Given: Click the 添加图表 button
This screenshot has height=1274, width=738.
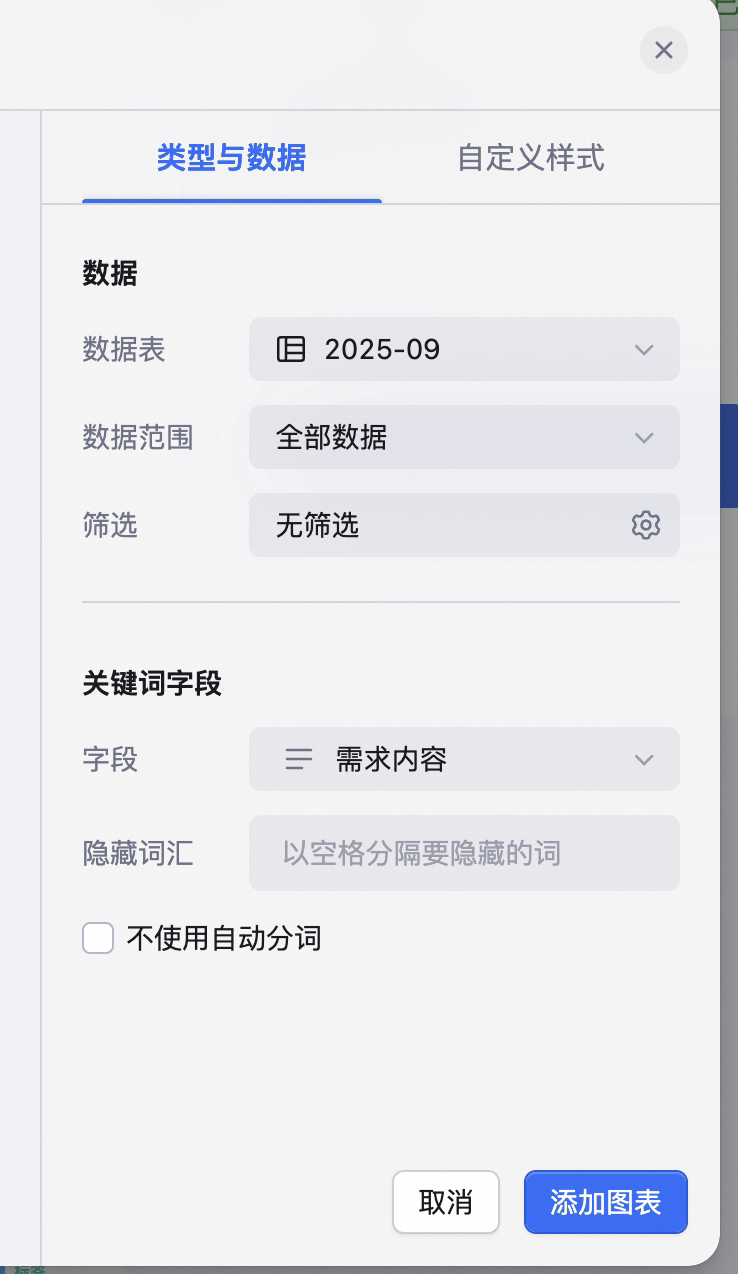Looking at the screenshot, I should [606, 1202].
